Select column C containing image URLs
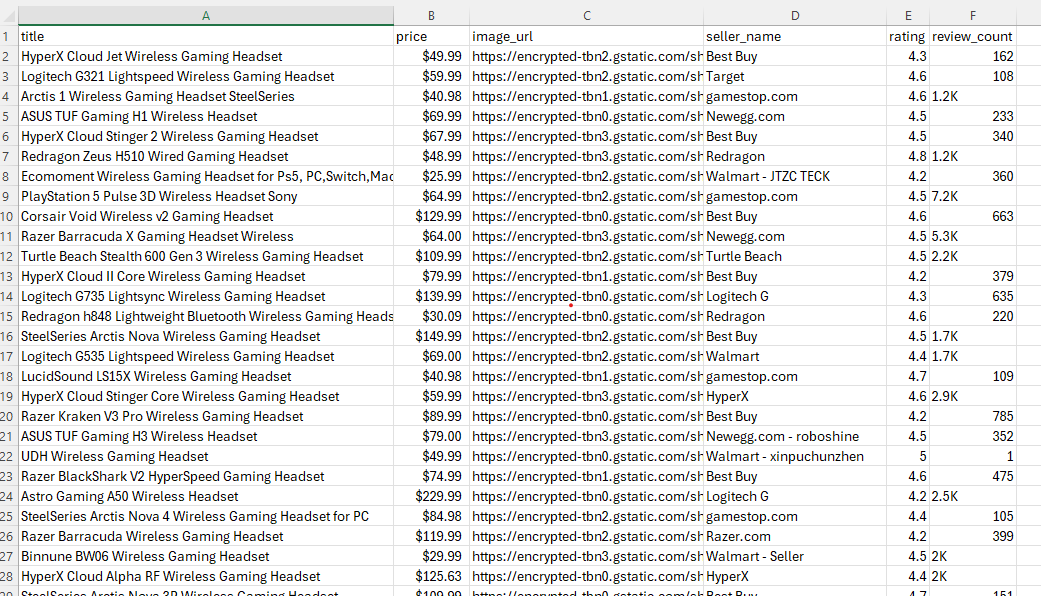 click(587, 16)
